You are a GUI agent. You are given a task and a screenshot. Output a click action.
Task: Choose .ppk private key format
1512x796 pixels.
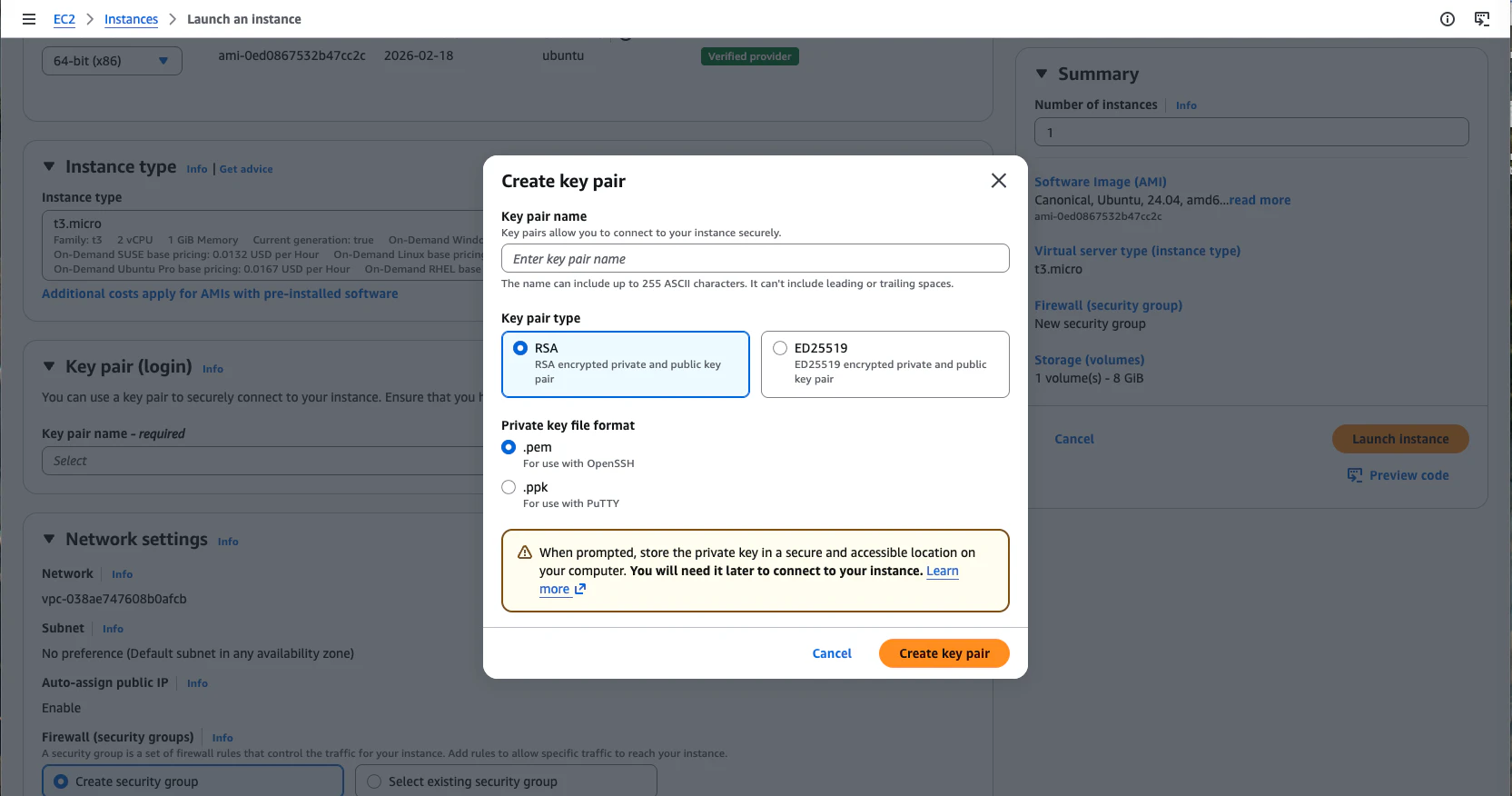(x=509, y=487)
